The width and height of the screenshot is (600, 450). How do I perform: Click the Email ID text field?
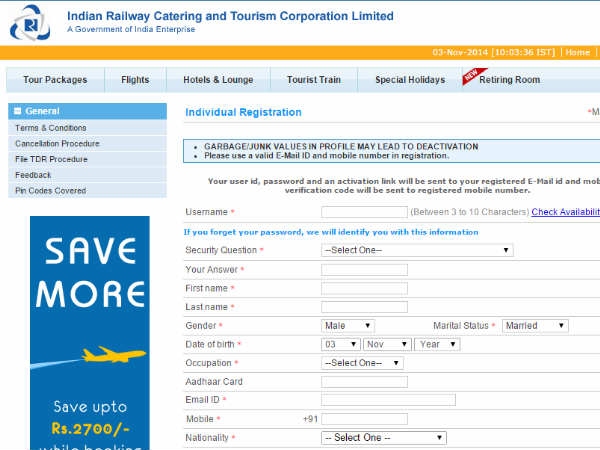(387, 400)
